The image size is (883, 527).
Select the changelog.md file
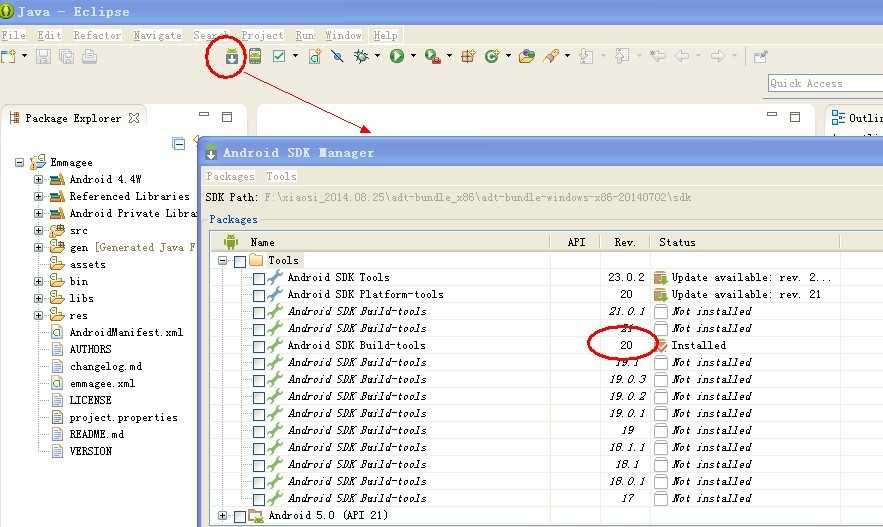click(106, 366)
